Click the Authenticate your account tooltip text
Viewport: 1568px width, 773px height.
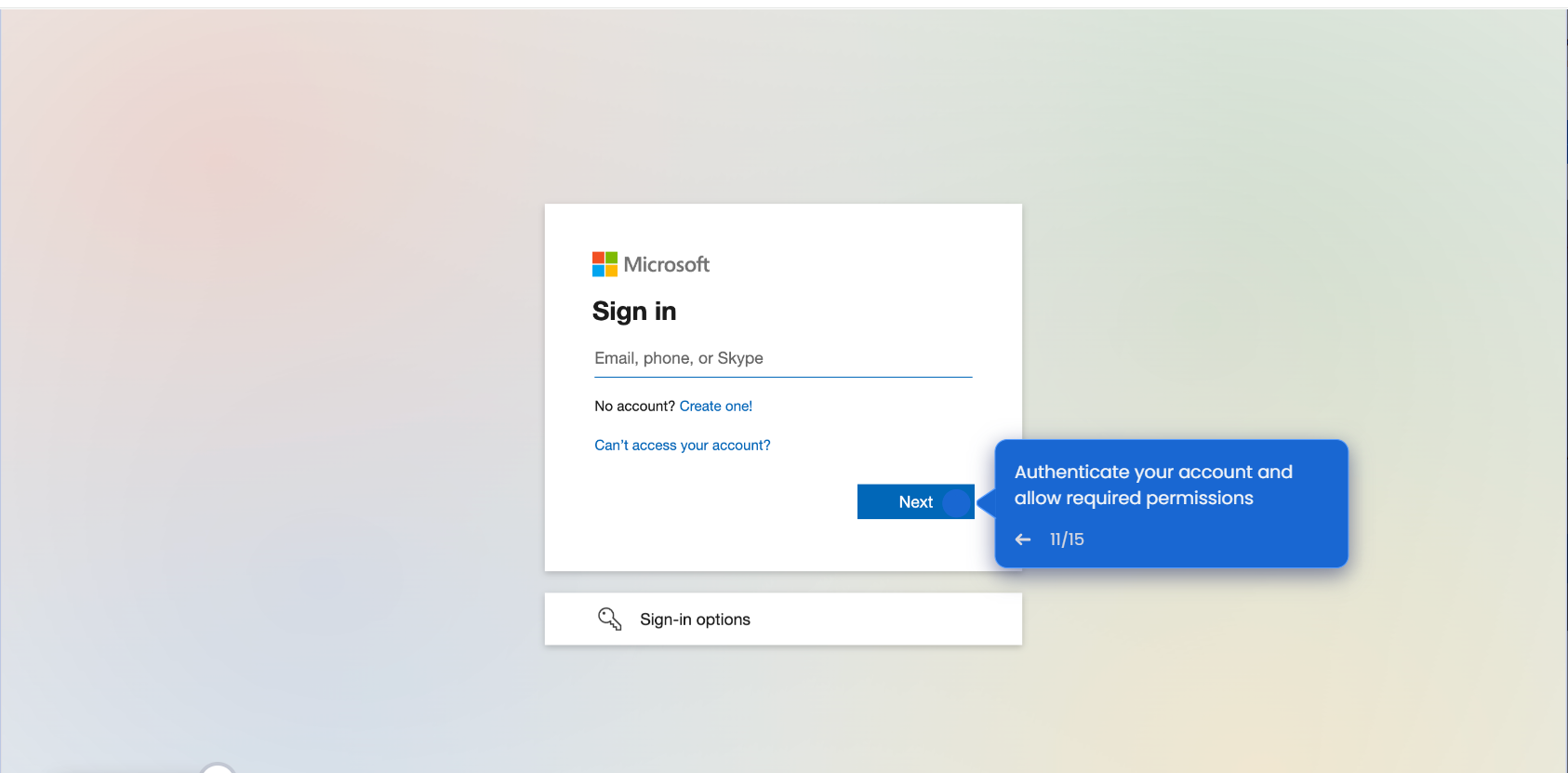click(1152, 485)
